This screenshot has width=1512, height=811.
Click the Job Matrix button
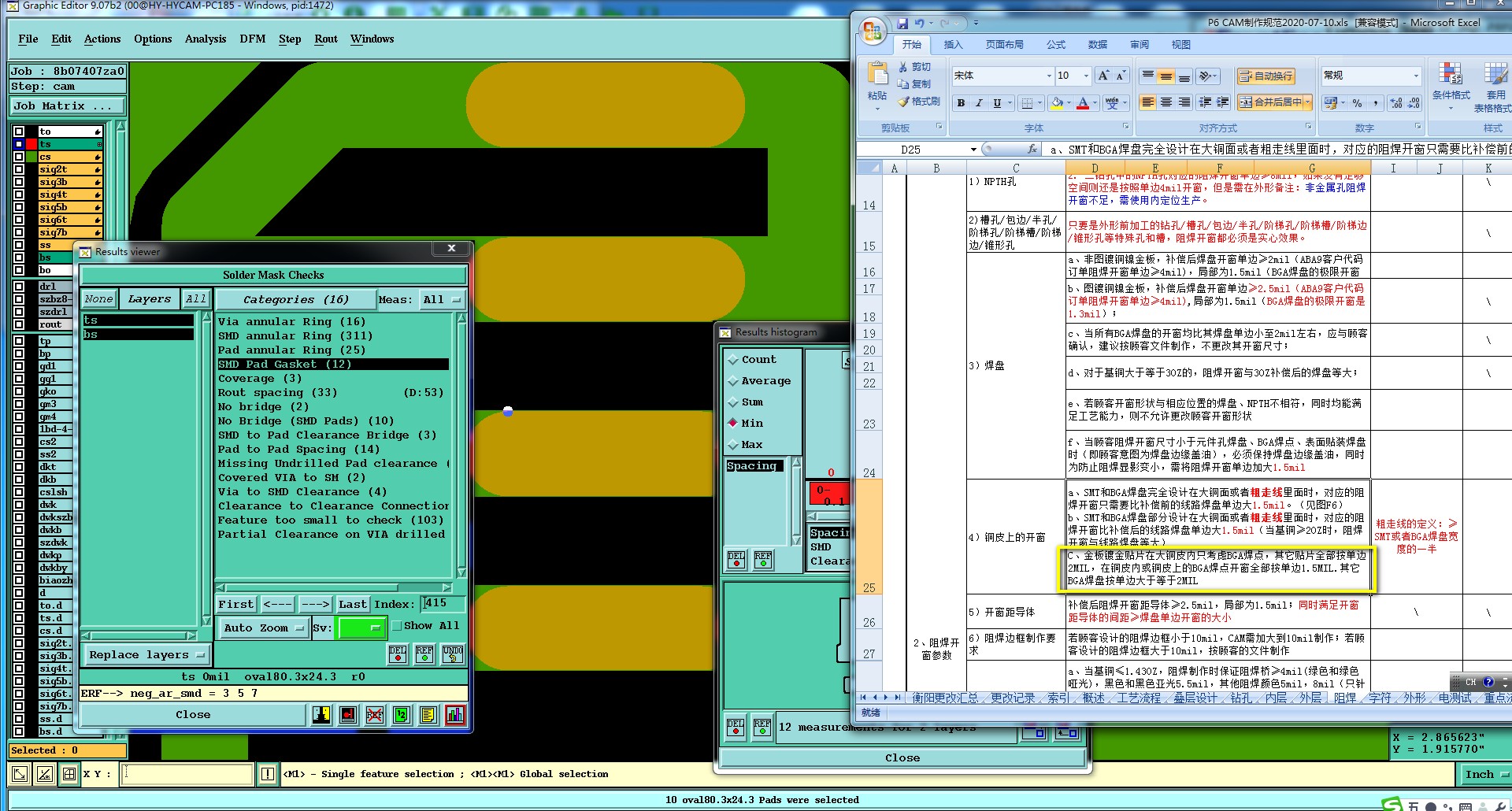pyautogui.click(x=68, y=106)
